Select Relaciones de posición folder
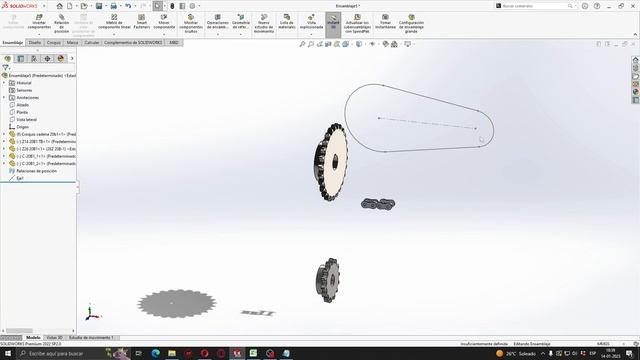This screenshot has height=360, width=640. pos(36,171)
